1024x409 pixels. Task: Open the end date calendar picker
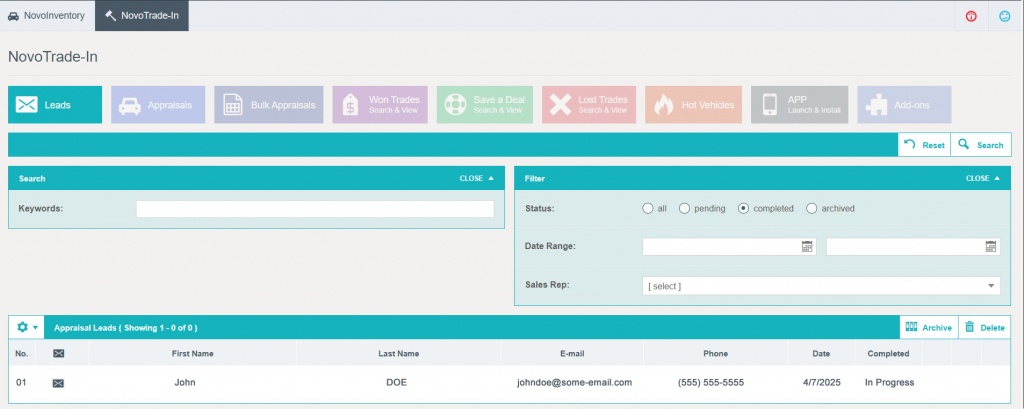pyautogui.click(x=991, y=247)
